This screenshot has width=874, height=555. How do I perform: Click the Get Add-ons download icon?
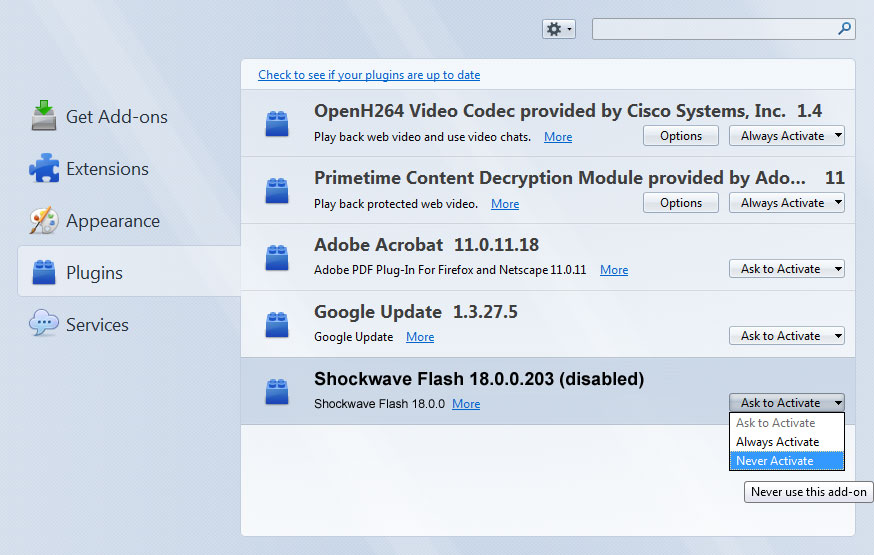click(43, 116)
